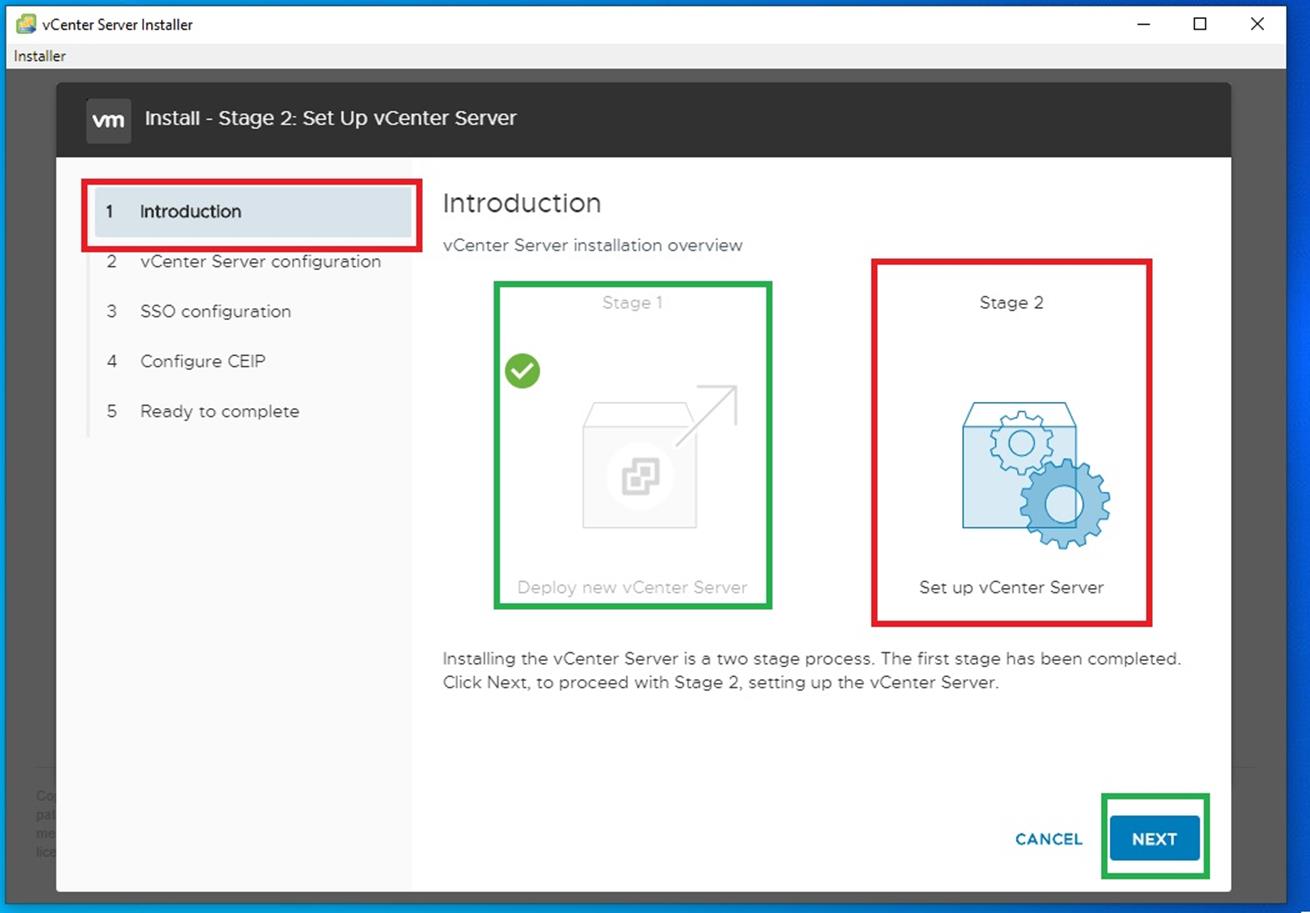Click the green Stage 1 completed checkmark
This screenshot has width=1310, height=913.
coord(522,371)
